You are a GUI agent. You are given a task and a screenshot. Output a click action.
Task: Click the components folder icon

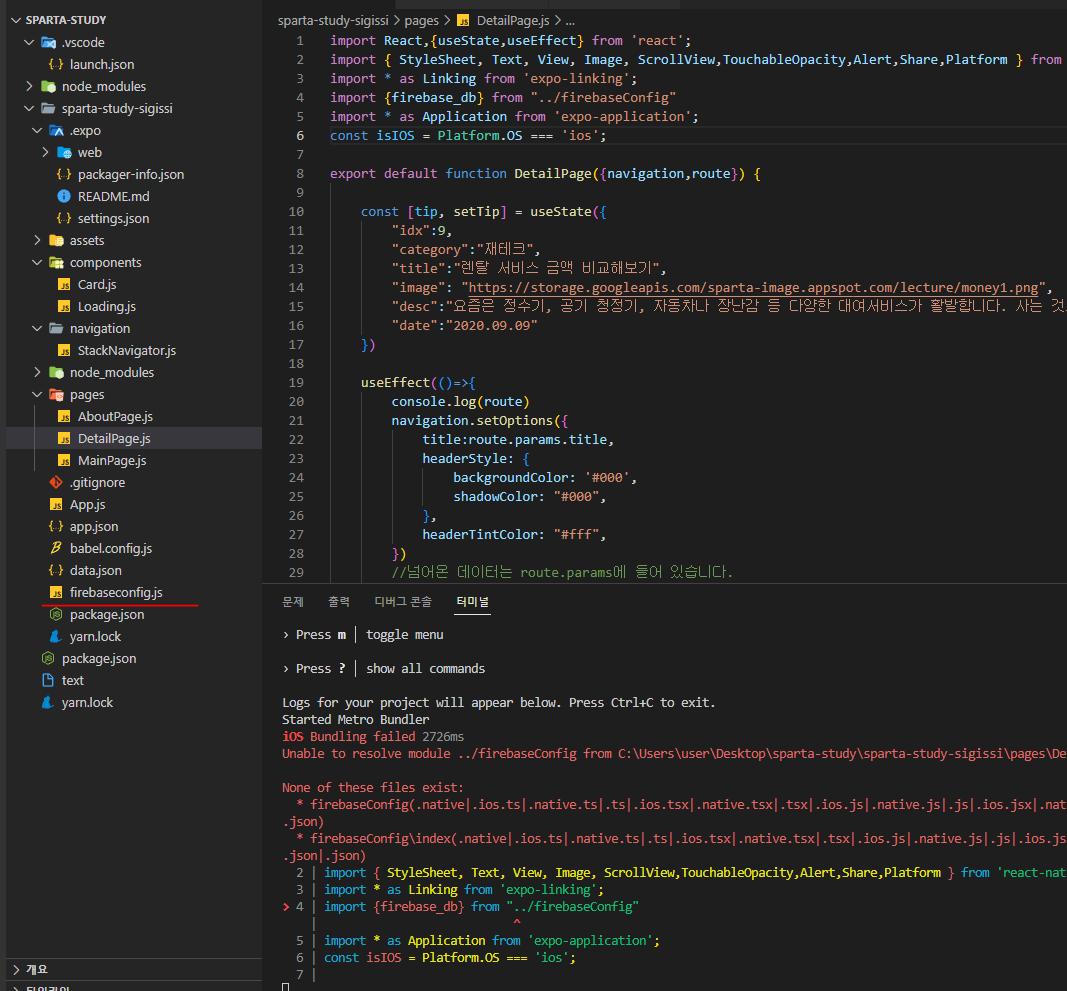pyautogui.click(x=56, y=263)
